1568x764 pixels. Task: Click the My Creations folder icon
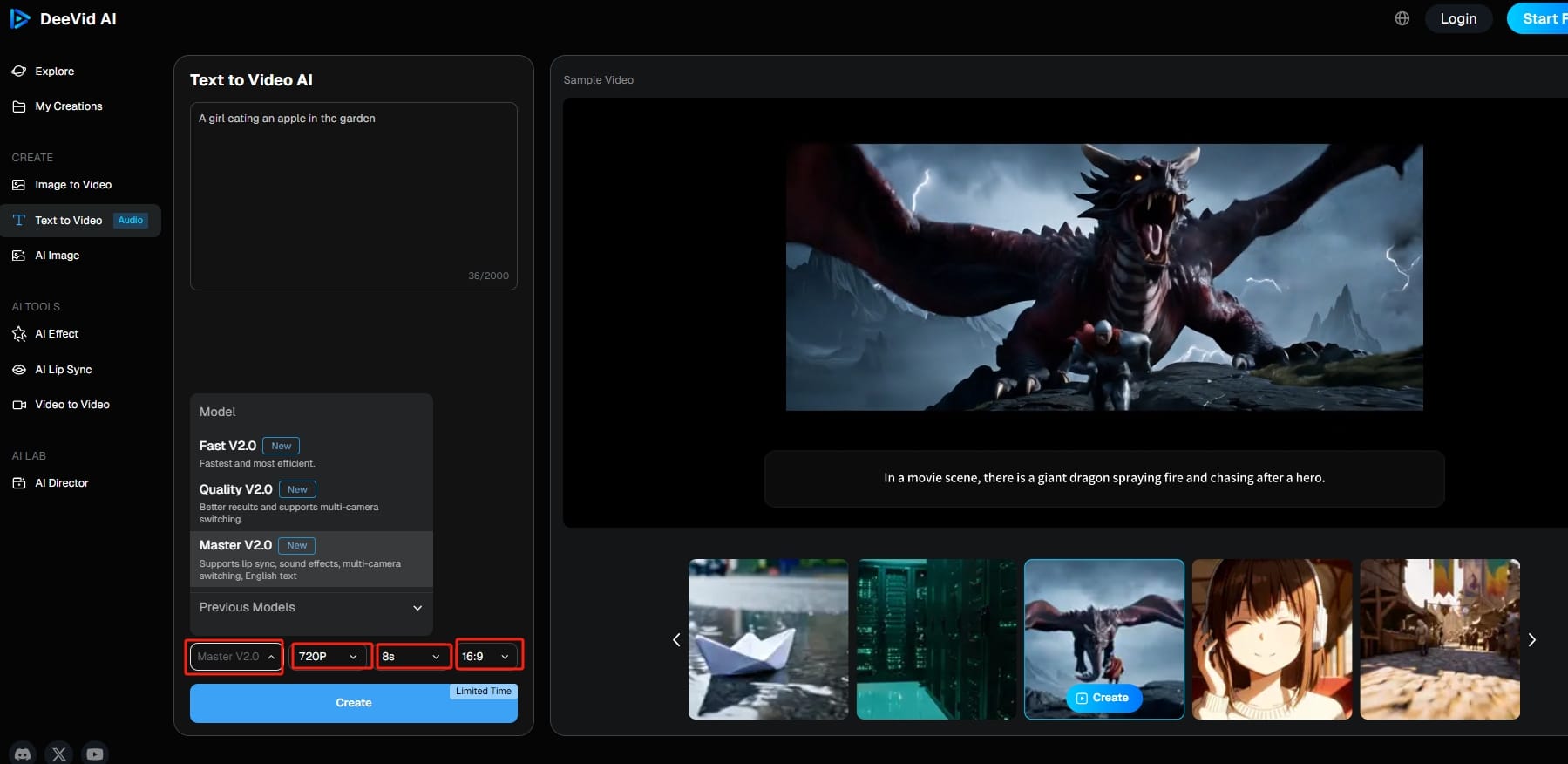point(19,106)
